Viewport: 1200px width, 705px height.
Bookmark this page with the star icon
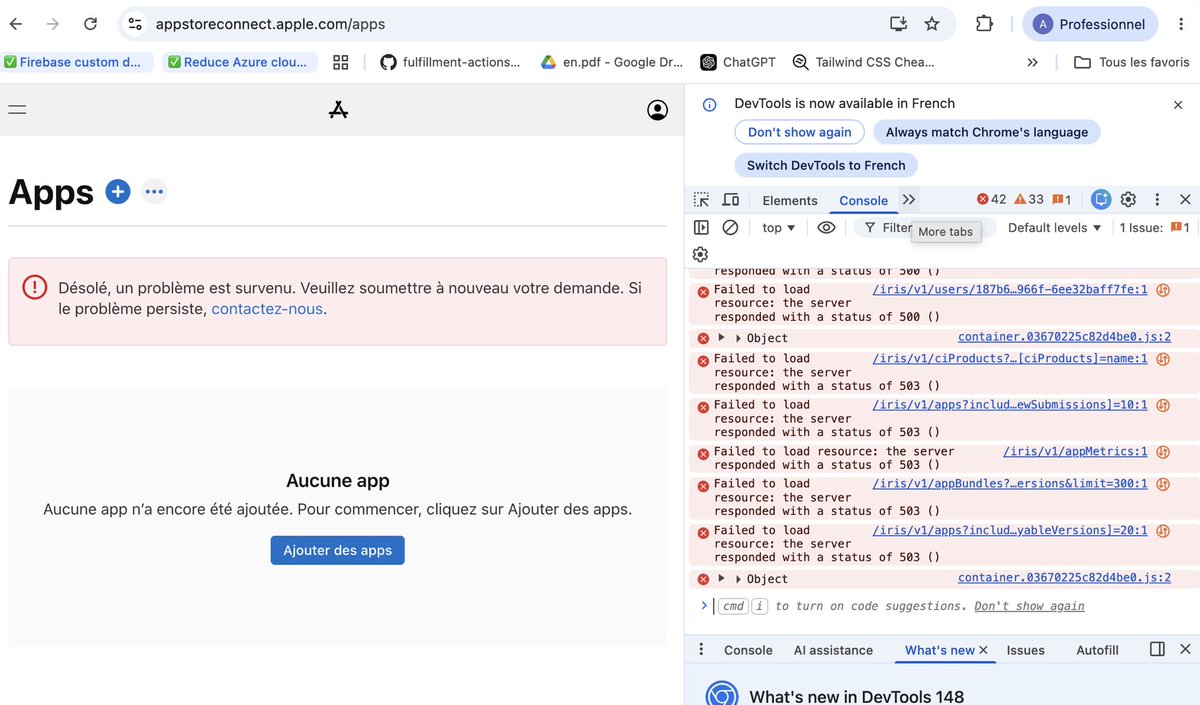pos(932,24)
